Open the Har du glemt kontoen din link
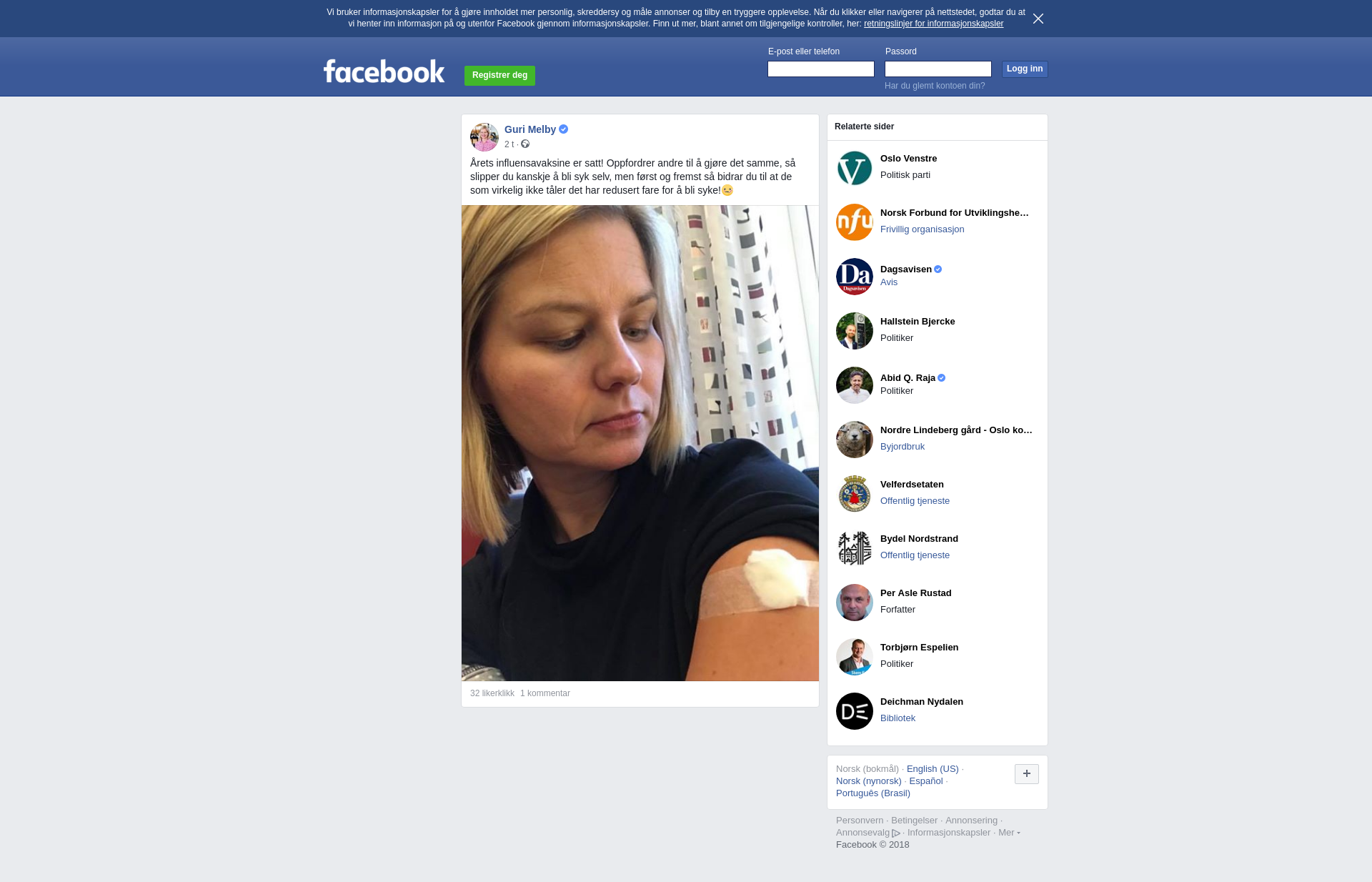 tap(935, 86)
